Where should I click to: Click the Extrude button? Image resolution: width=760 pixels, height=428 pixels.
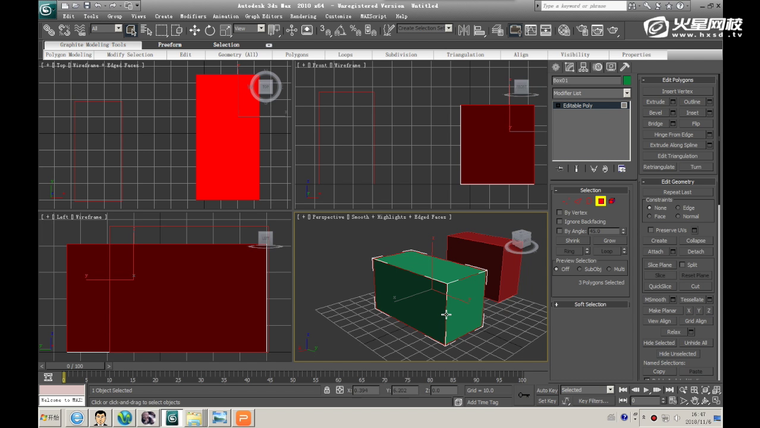click(x=655, y=102)
